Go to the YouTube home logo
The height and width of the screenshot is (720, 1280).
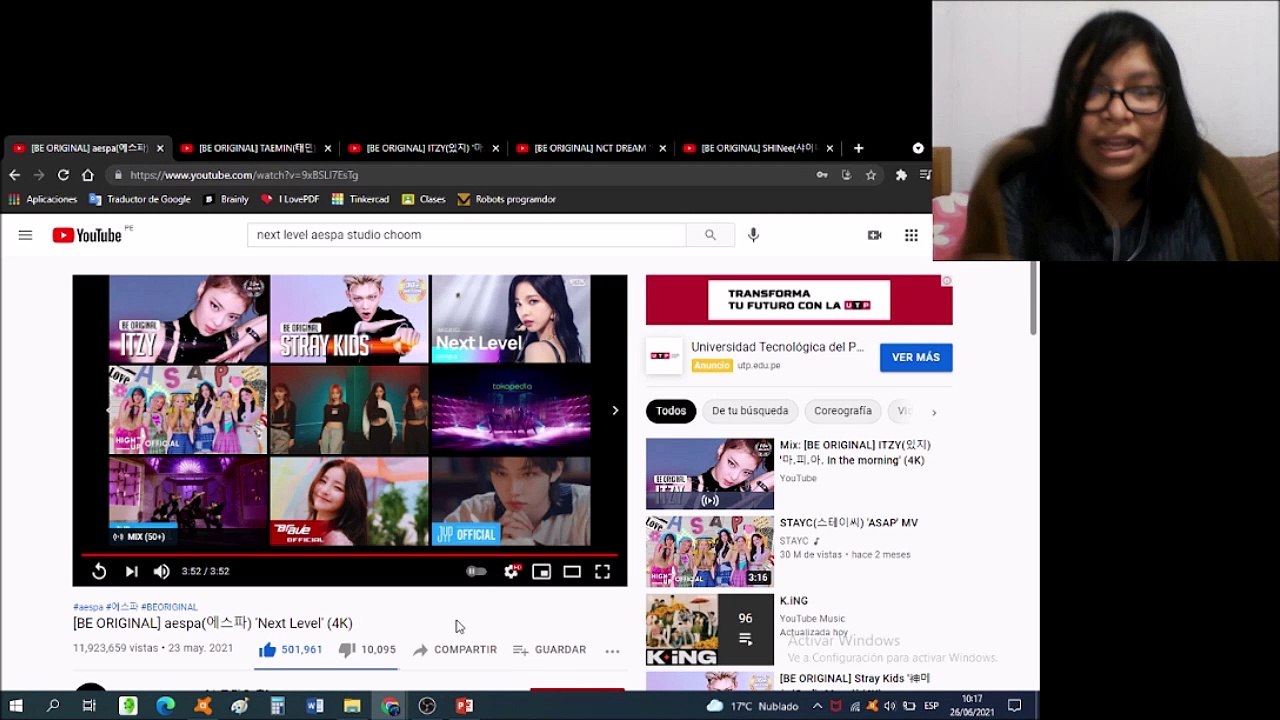pyautogui.click(x=87, y=235)
